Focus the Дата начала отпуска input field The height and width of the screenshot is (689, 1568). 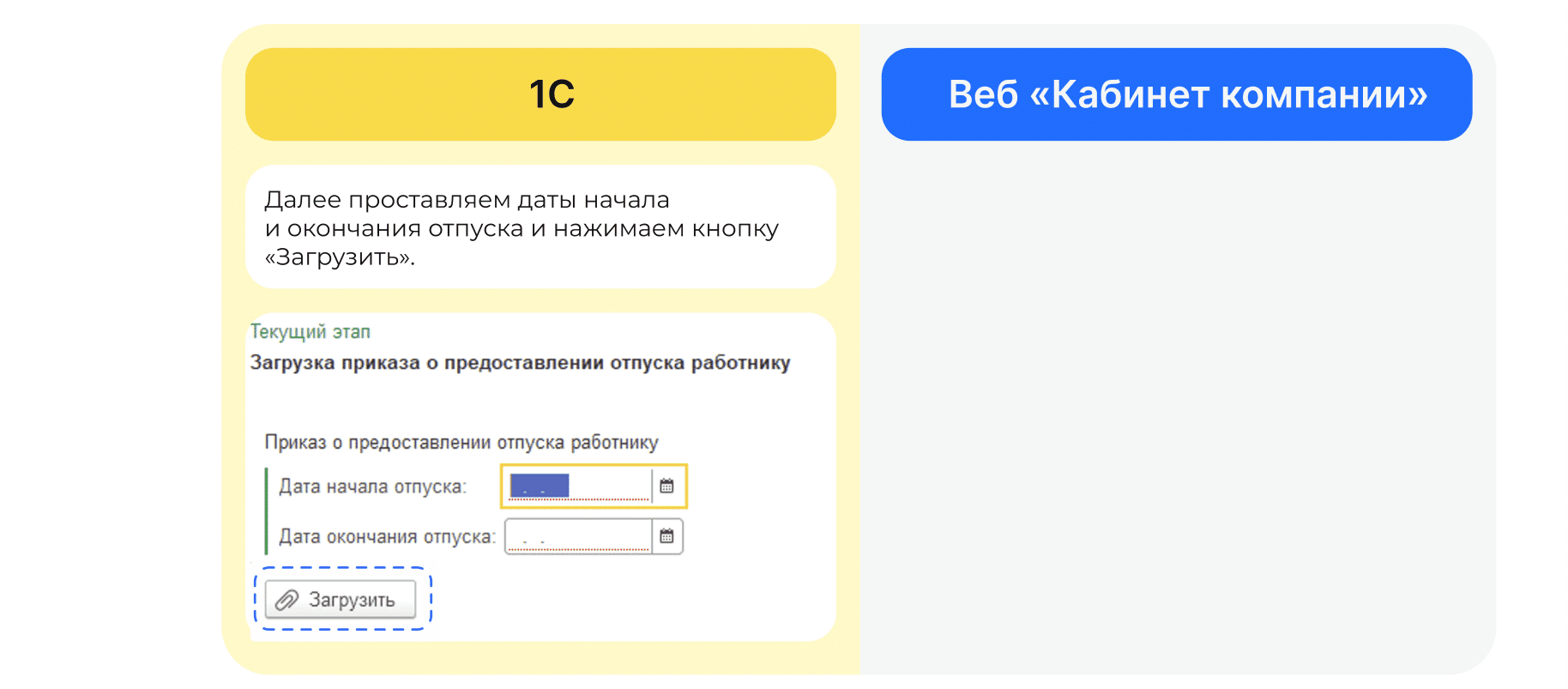[579, 487]
